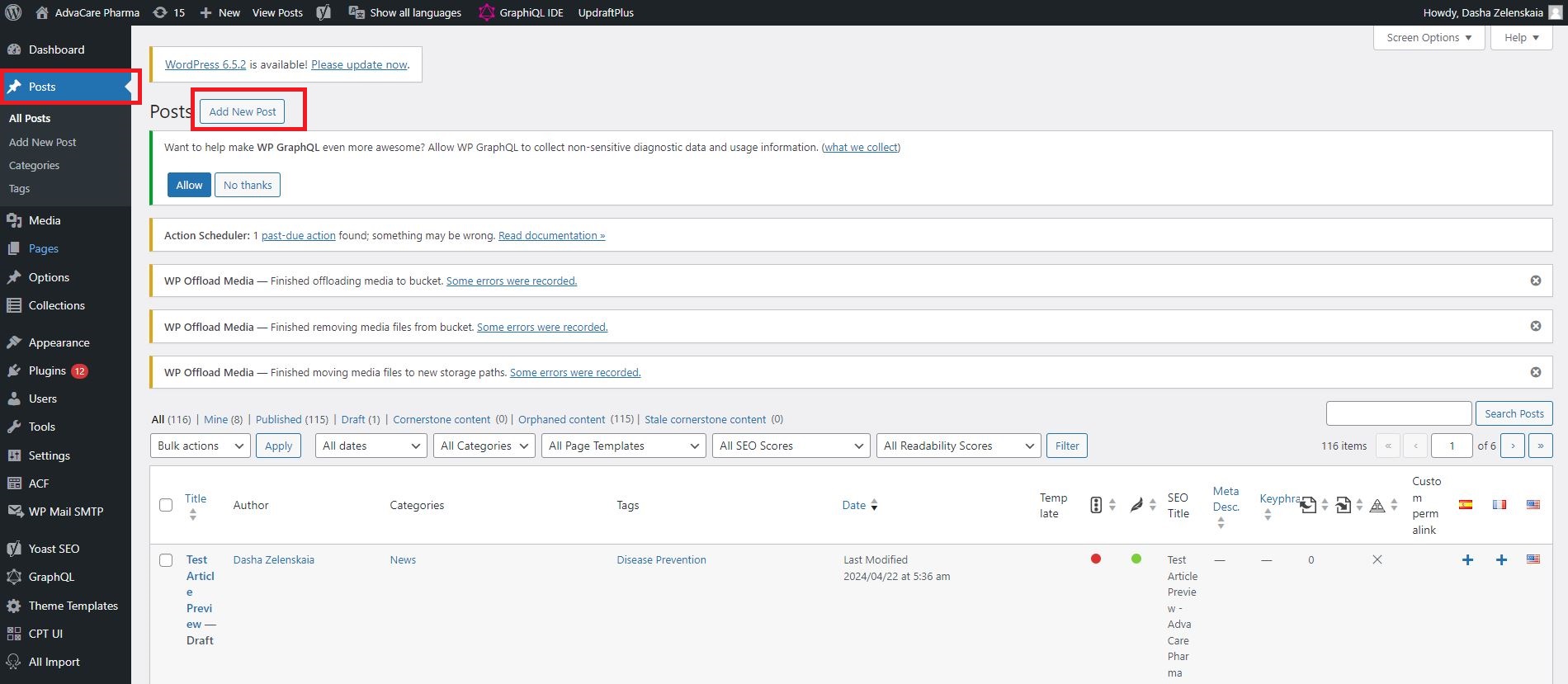Click the Apply bulk action button
Image resolution: width=1568 pixels, height=684 pixels.
[279, 446]
